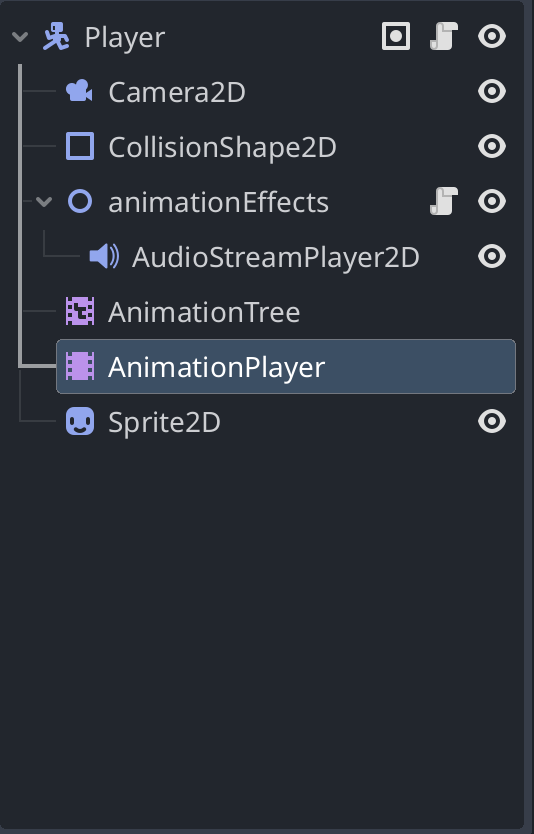Click the group children icon on Player

point(396,36)
